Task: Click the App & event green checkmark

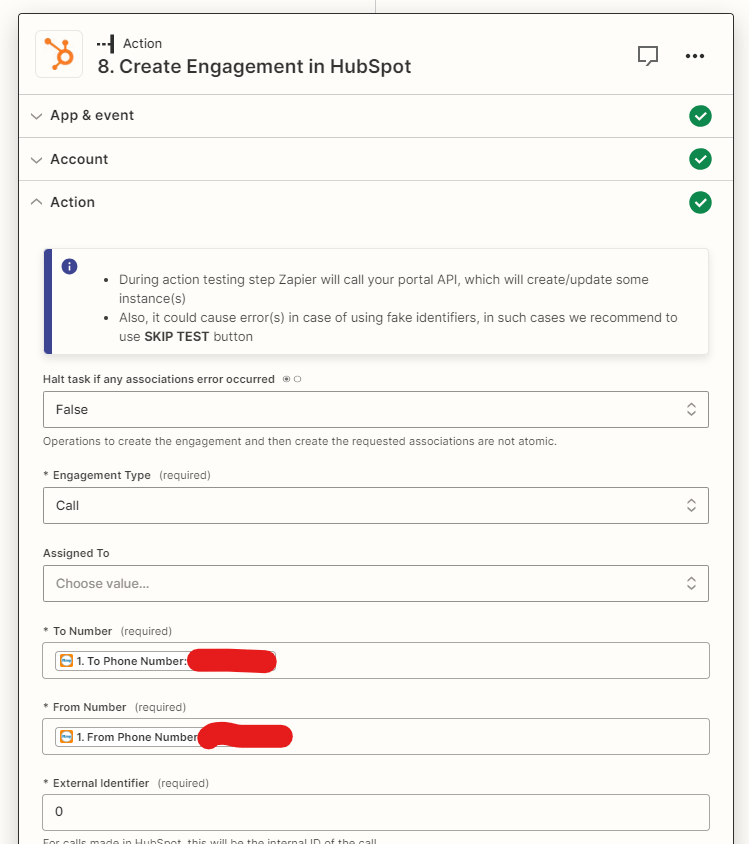Action: (x=700, y=116)
